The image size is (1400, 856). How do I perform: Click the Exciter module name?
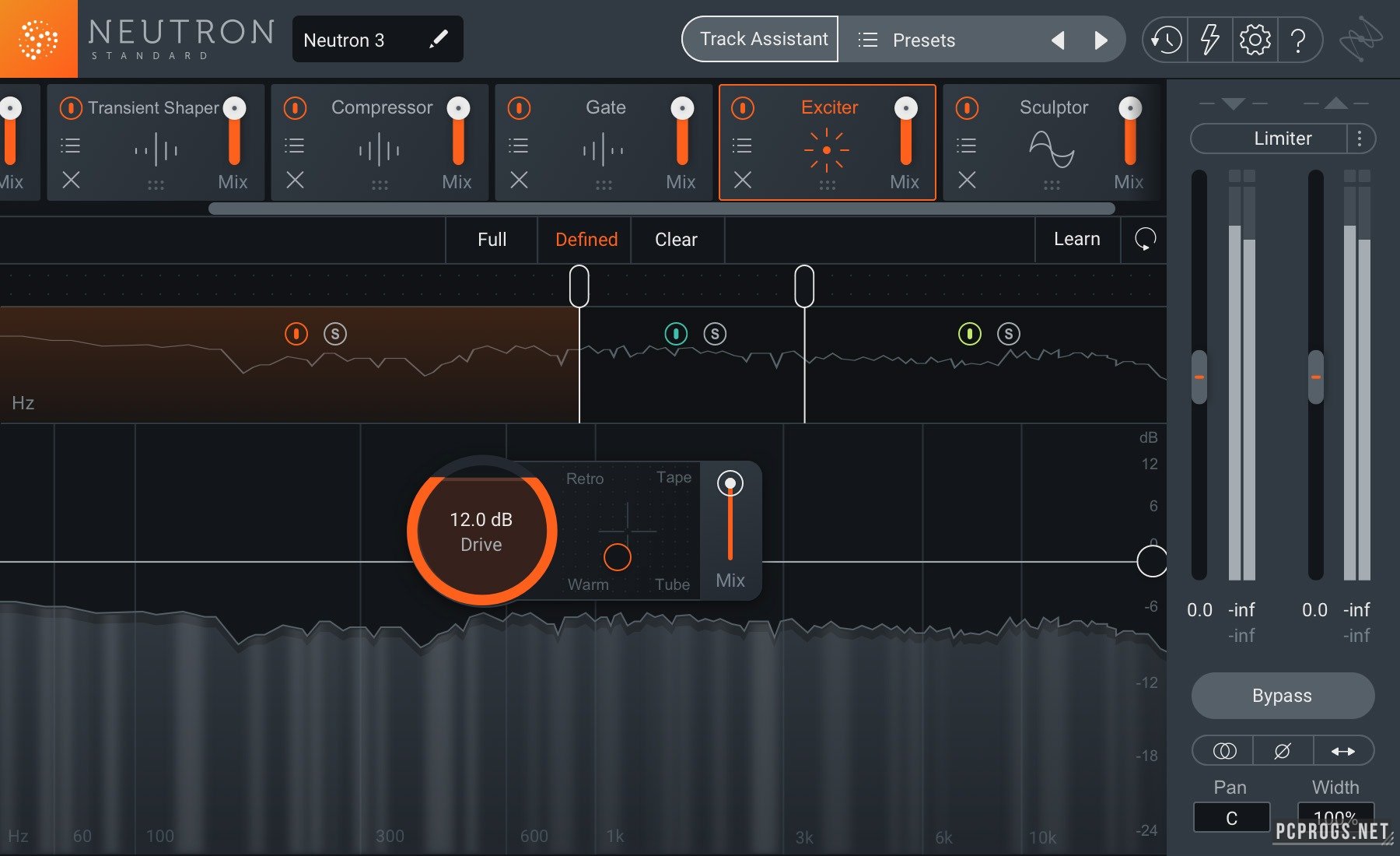click(x=829, y=107)
